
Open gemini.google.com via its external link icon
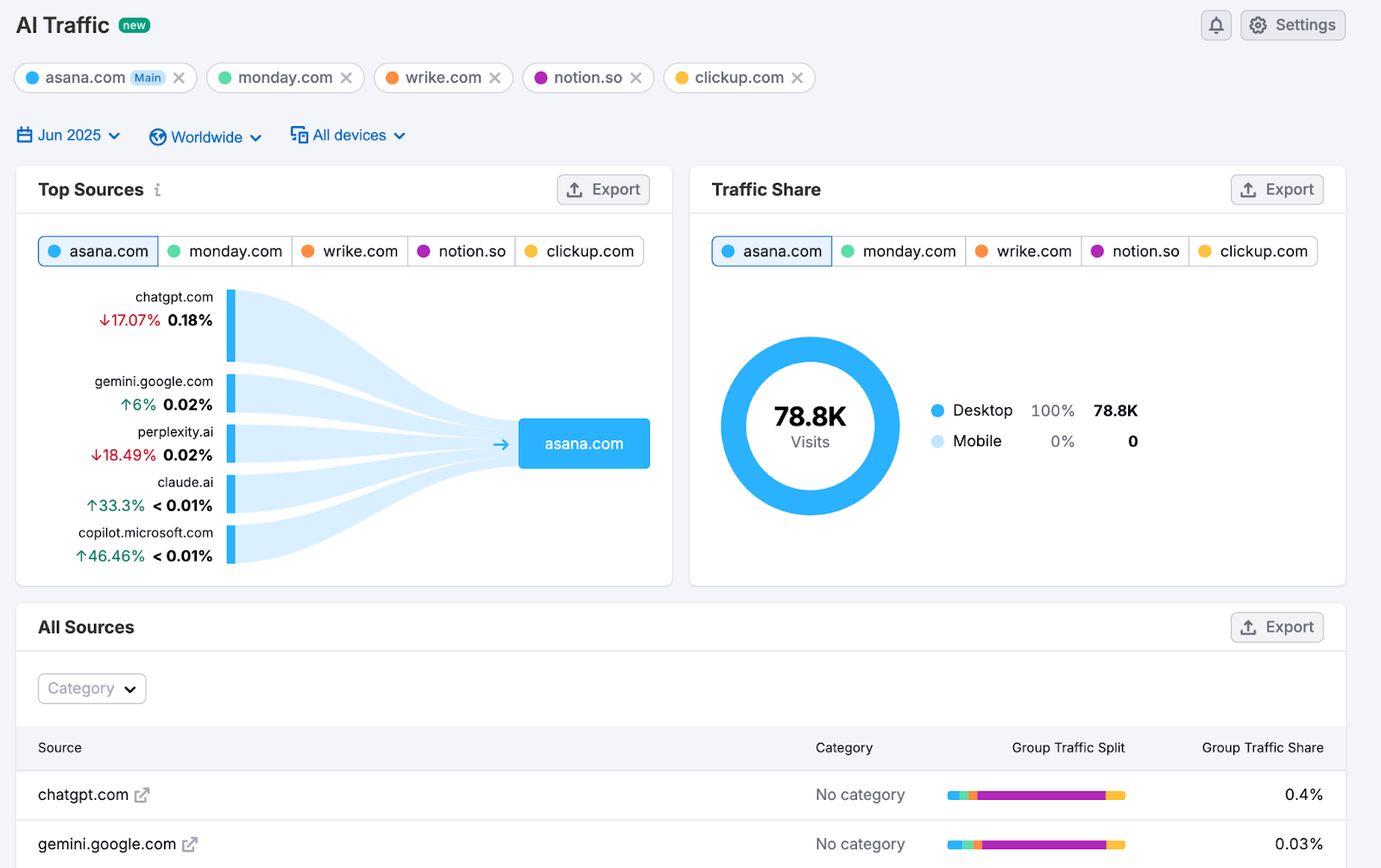tap(190, 844)
